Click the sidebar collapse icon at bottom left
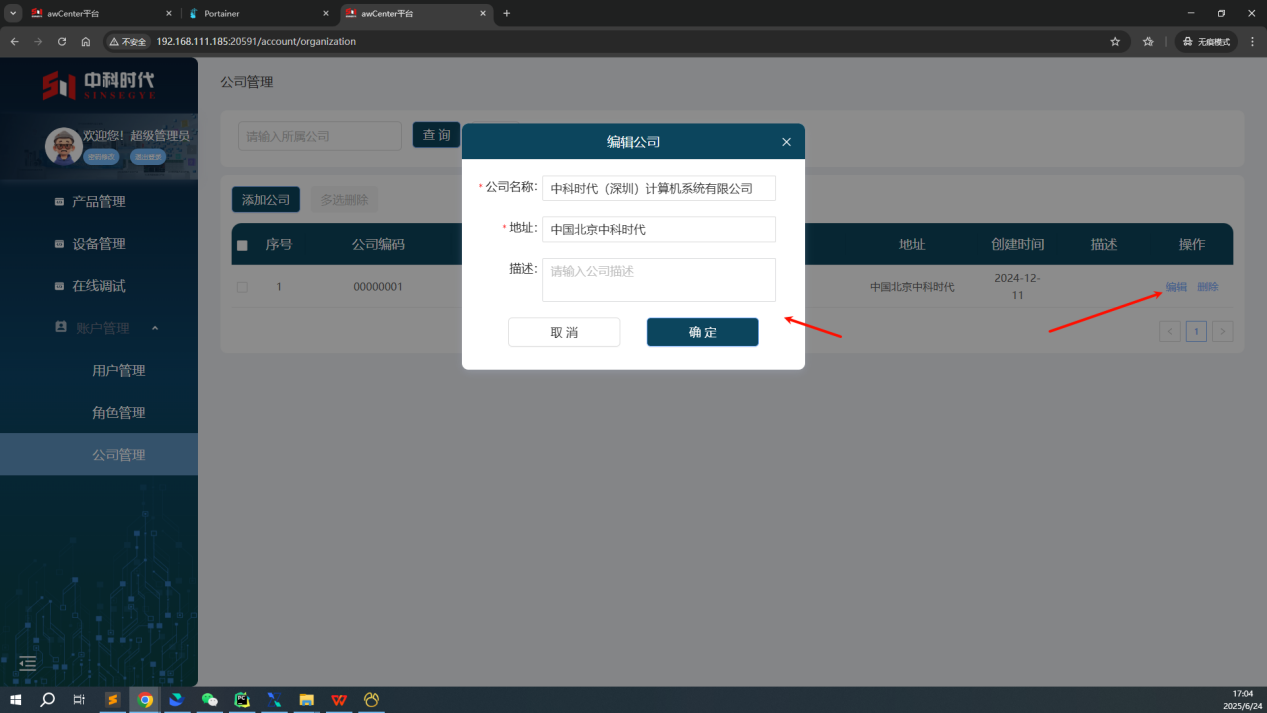The height and width of the screenshot is (713, 1267). [x=28, y=663]
